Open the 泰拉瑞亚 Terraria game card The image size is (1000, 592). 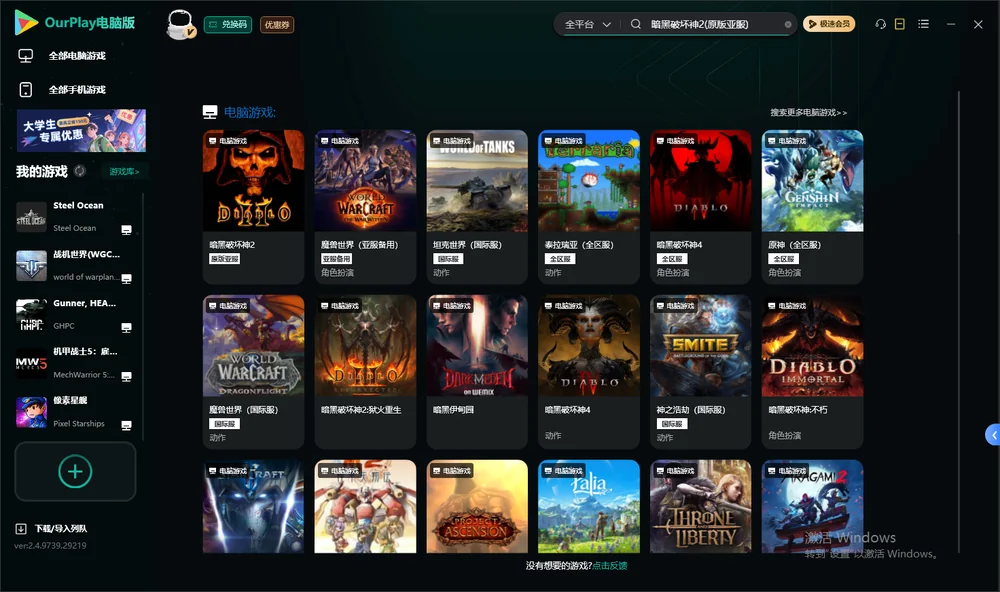[x=589, y=207]
